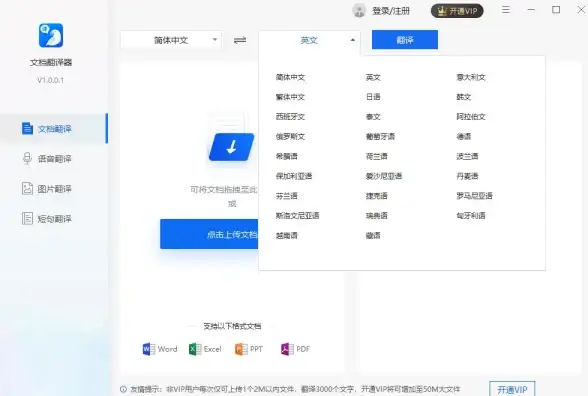Pick 瑞典语 from the language list

click(376, 216)
